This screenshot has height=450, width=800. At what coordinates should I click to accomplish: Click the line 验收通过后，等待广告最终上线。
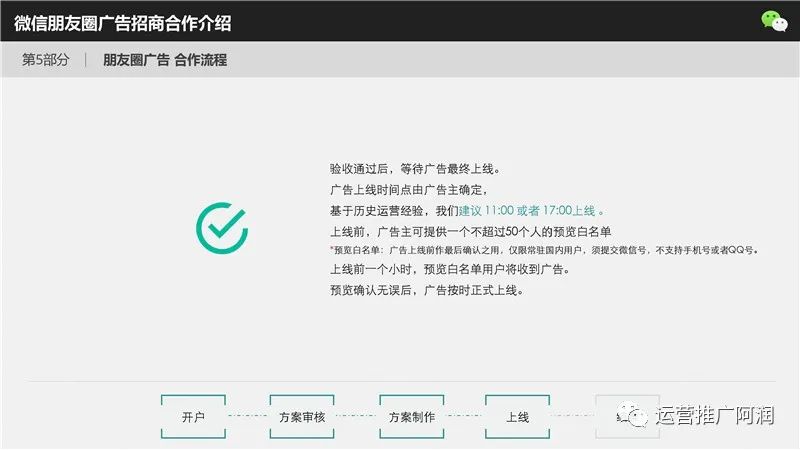(x=415, y=169)
